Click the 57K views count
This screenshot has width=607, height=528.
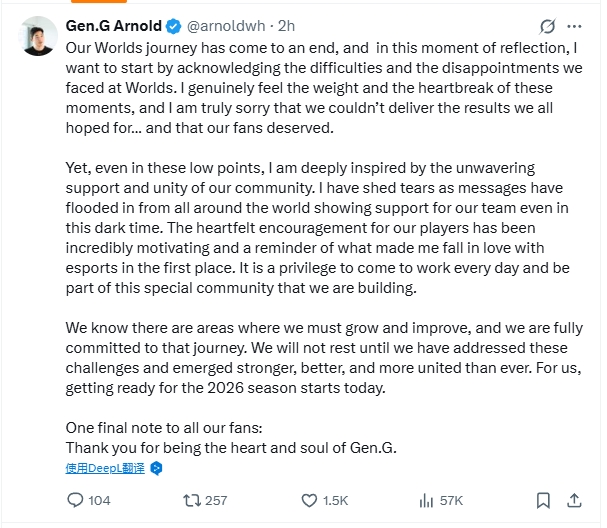tap(451, 499)
